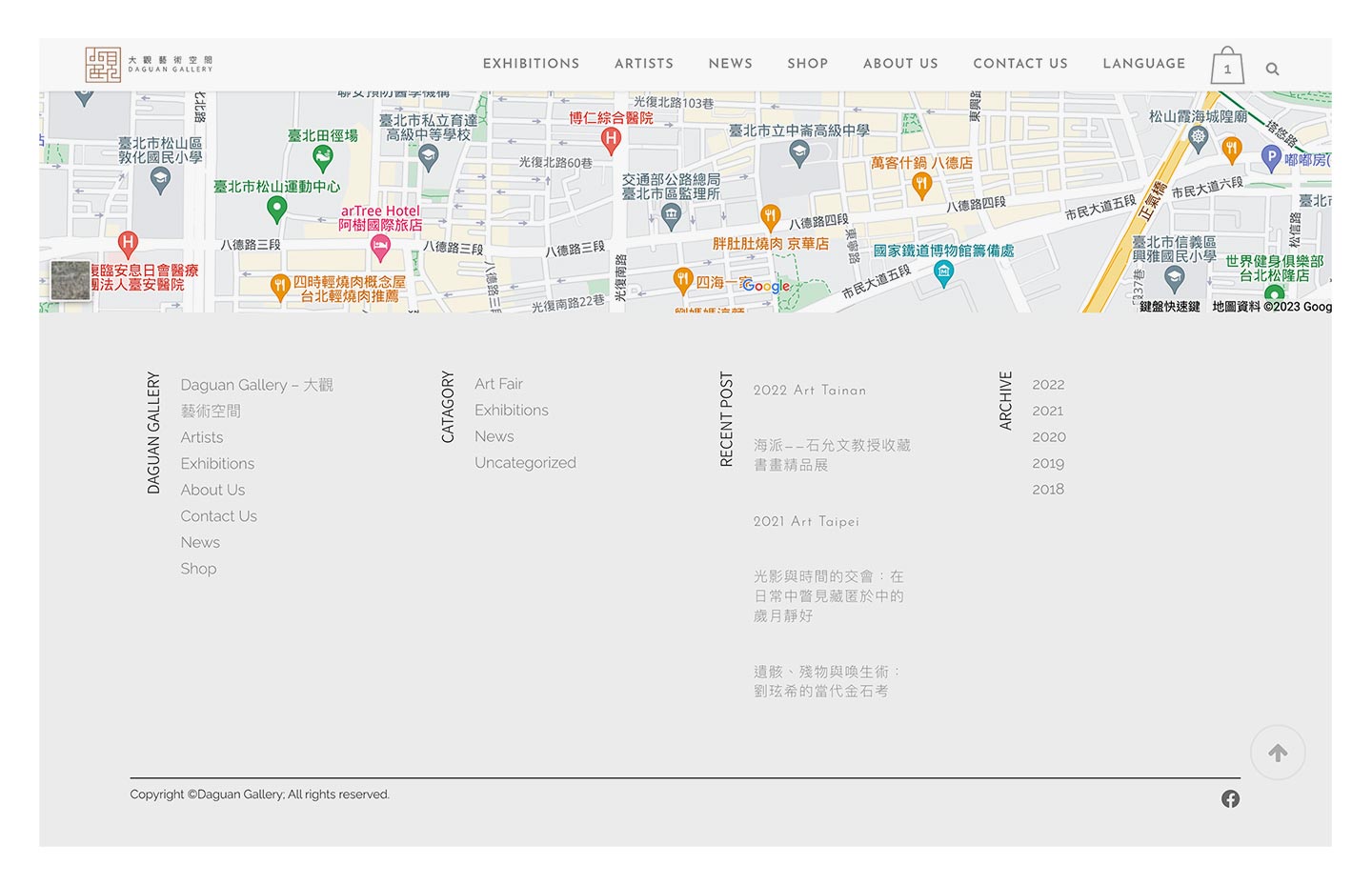Open the 2021 Art Taipei recent post
Viewport: 1372px width, 885px height.
click(806, 521)
